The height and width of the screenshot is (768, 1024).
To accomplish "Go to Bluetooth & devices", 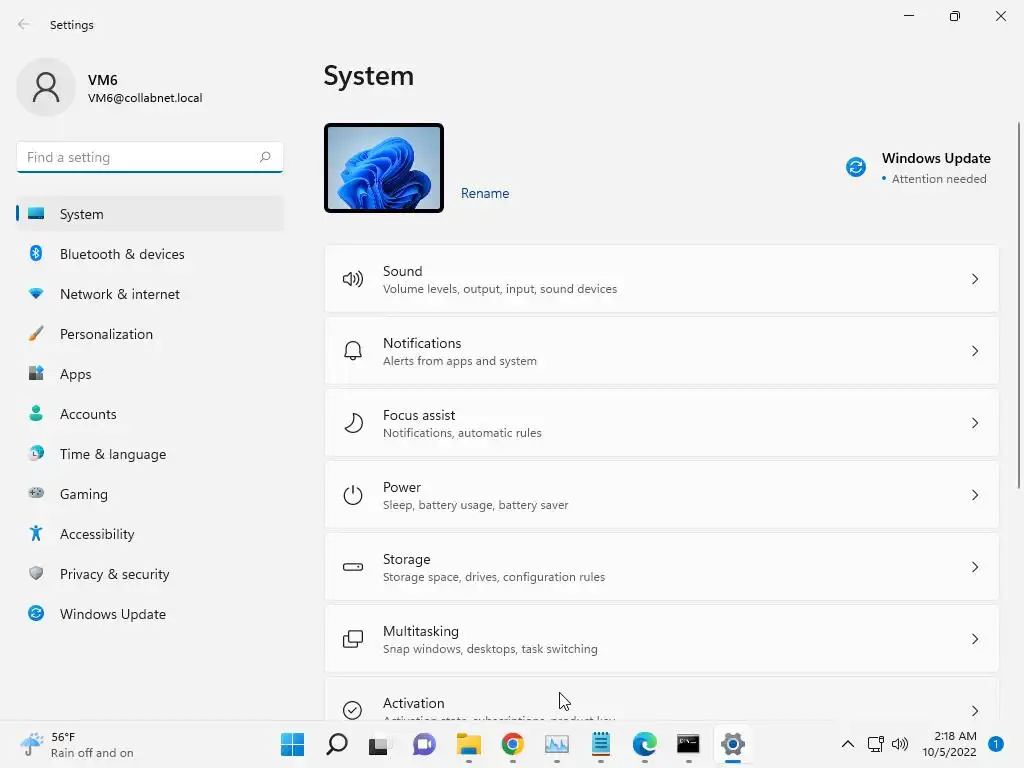I will [150, 254].
